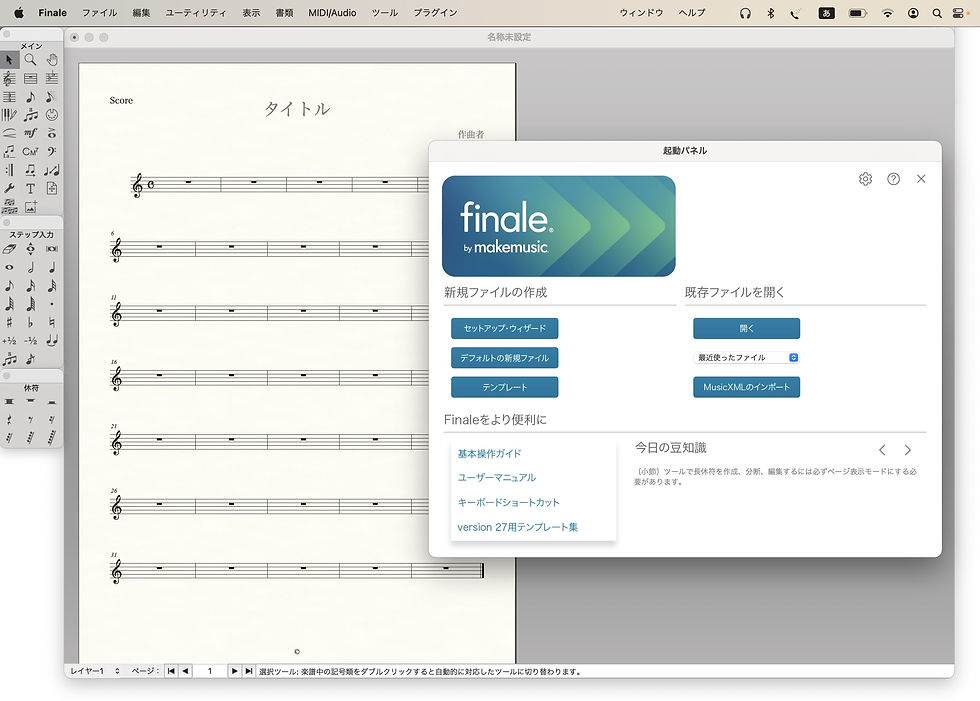Open the レイヤー1 layer popup

click(x=95, y=671)
